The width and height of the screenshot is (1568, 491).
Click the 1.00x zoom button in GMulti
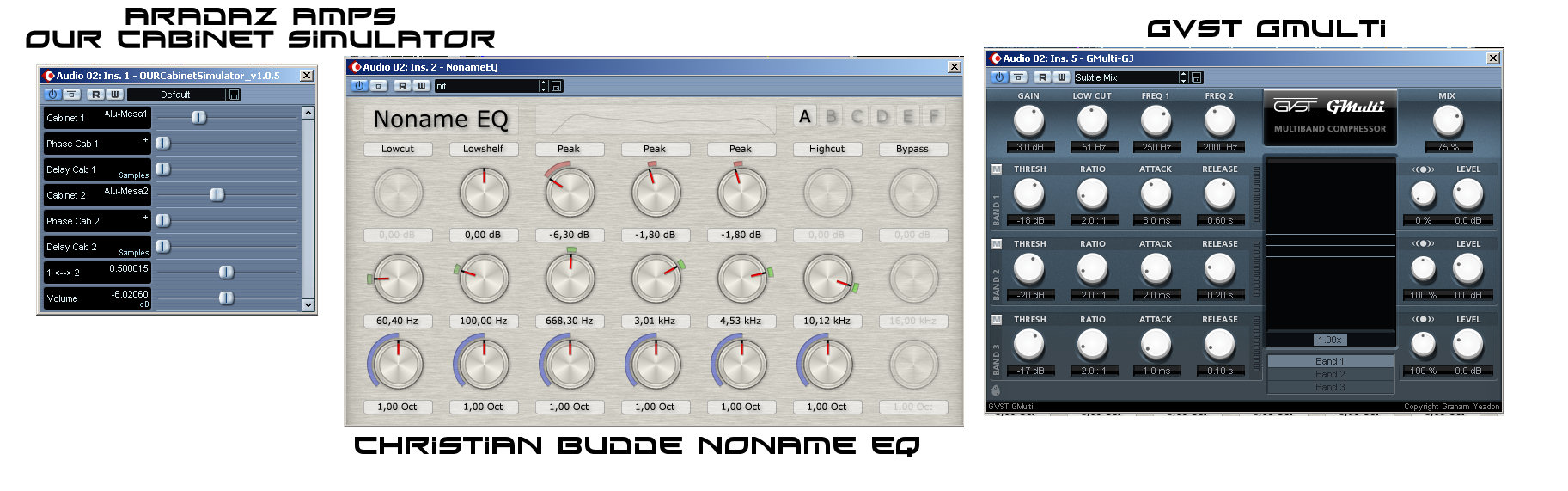(x=1330, y=340)
